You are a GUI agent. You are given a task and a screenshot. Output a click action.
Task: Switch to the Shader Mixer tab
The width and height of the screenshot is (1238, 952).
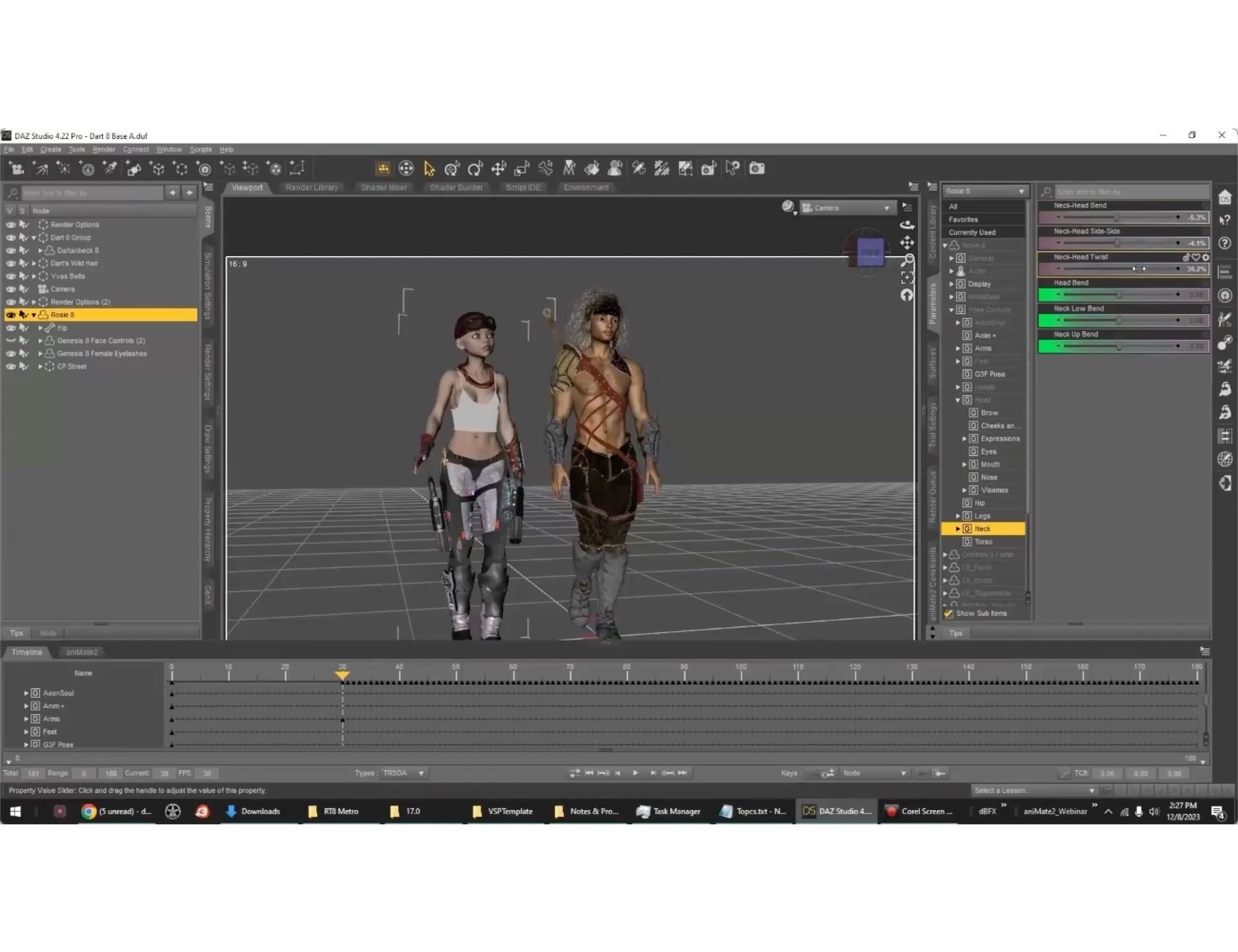click(x=383, y=188)
